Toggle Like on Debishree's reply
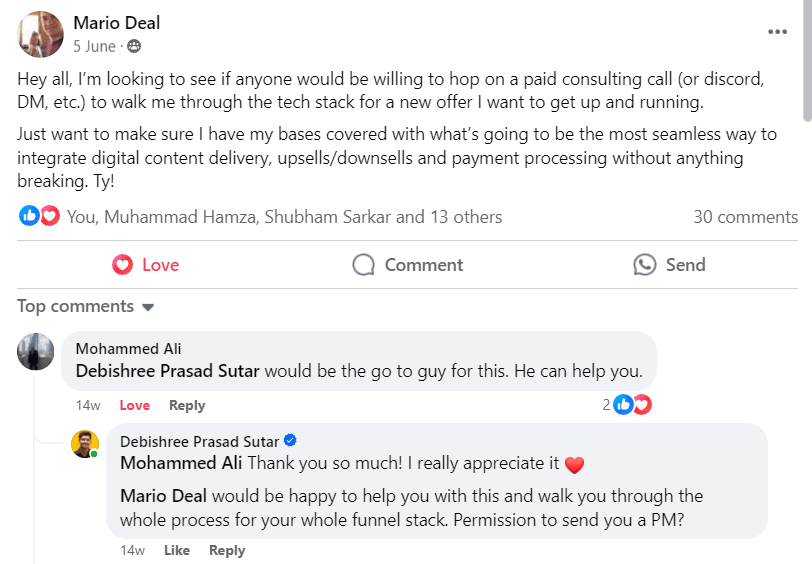The image size is (812, 564). (176, 550)
